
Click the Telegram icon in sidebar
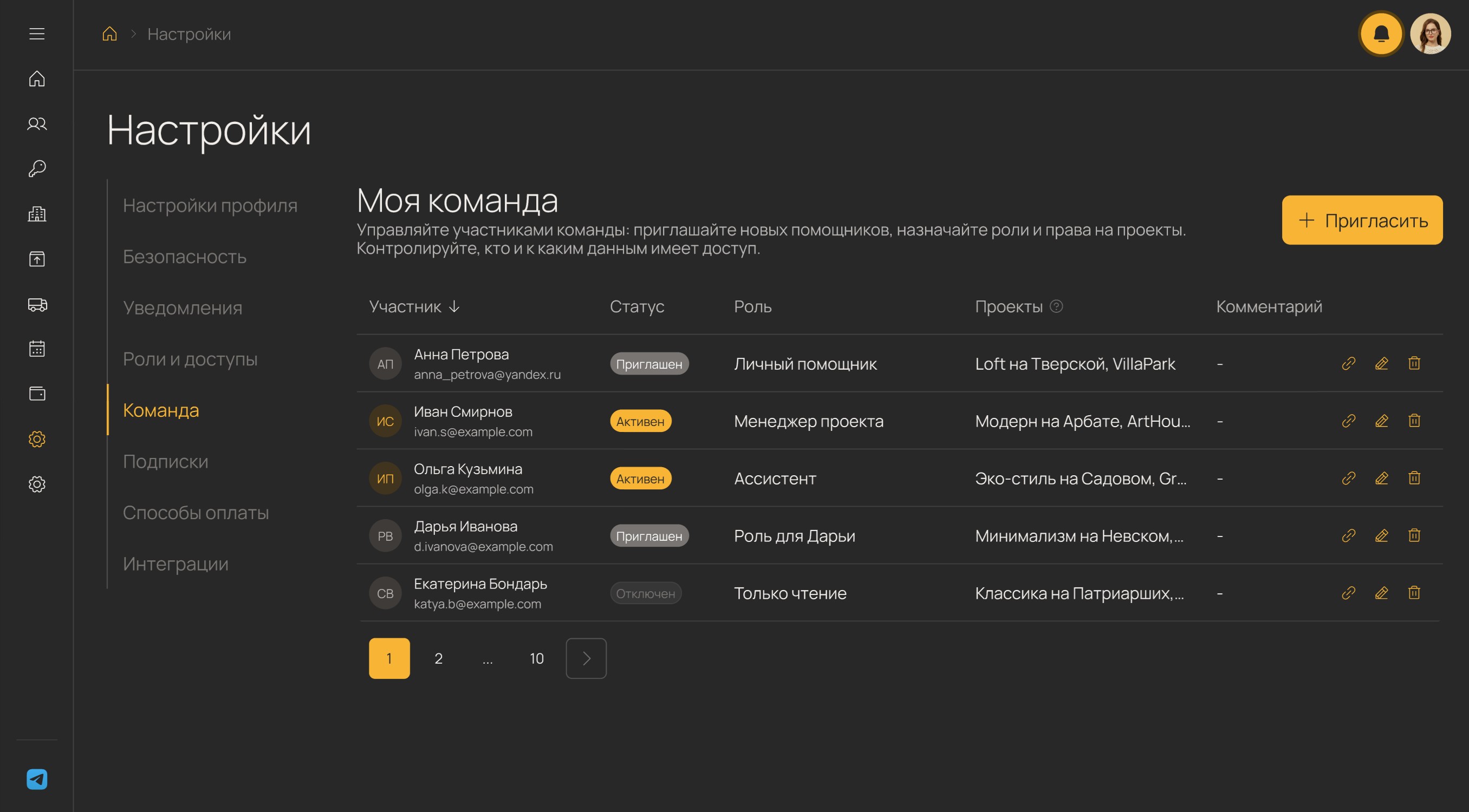tap(37, 779)
